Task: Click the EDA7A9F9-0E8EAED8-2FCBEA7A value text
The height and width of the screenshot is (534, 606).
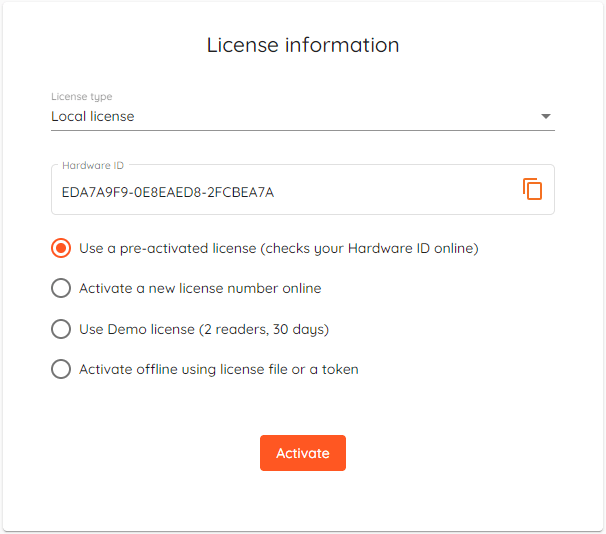Action: point(168,192)
